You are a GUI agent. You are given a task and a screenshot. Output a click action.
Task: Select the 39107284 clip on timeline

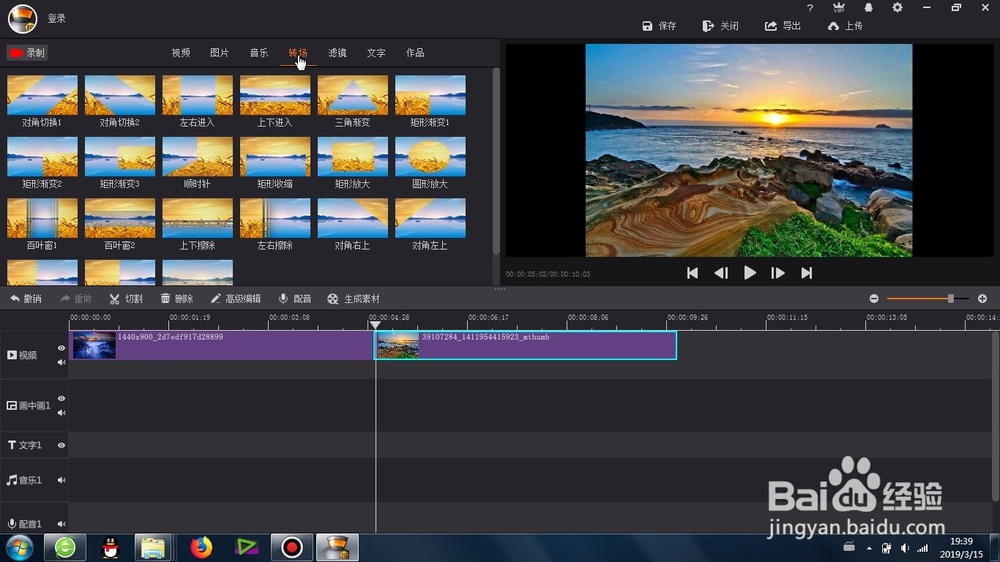526,345
